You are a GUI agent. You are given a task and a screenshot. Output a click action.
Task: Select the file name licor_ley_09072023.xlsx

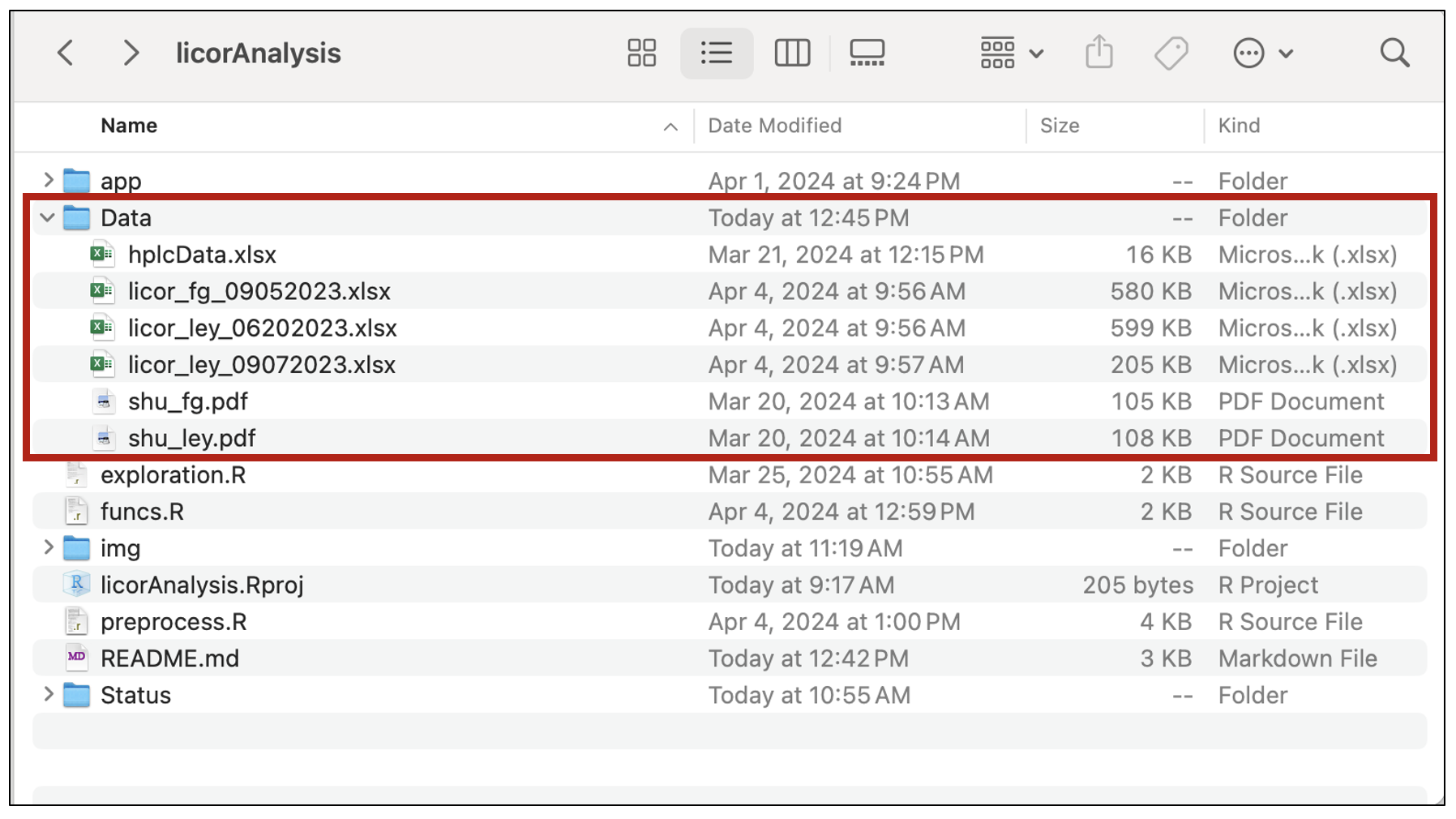pyautogui.click(x=262, y=365)
